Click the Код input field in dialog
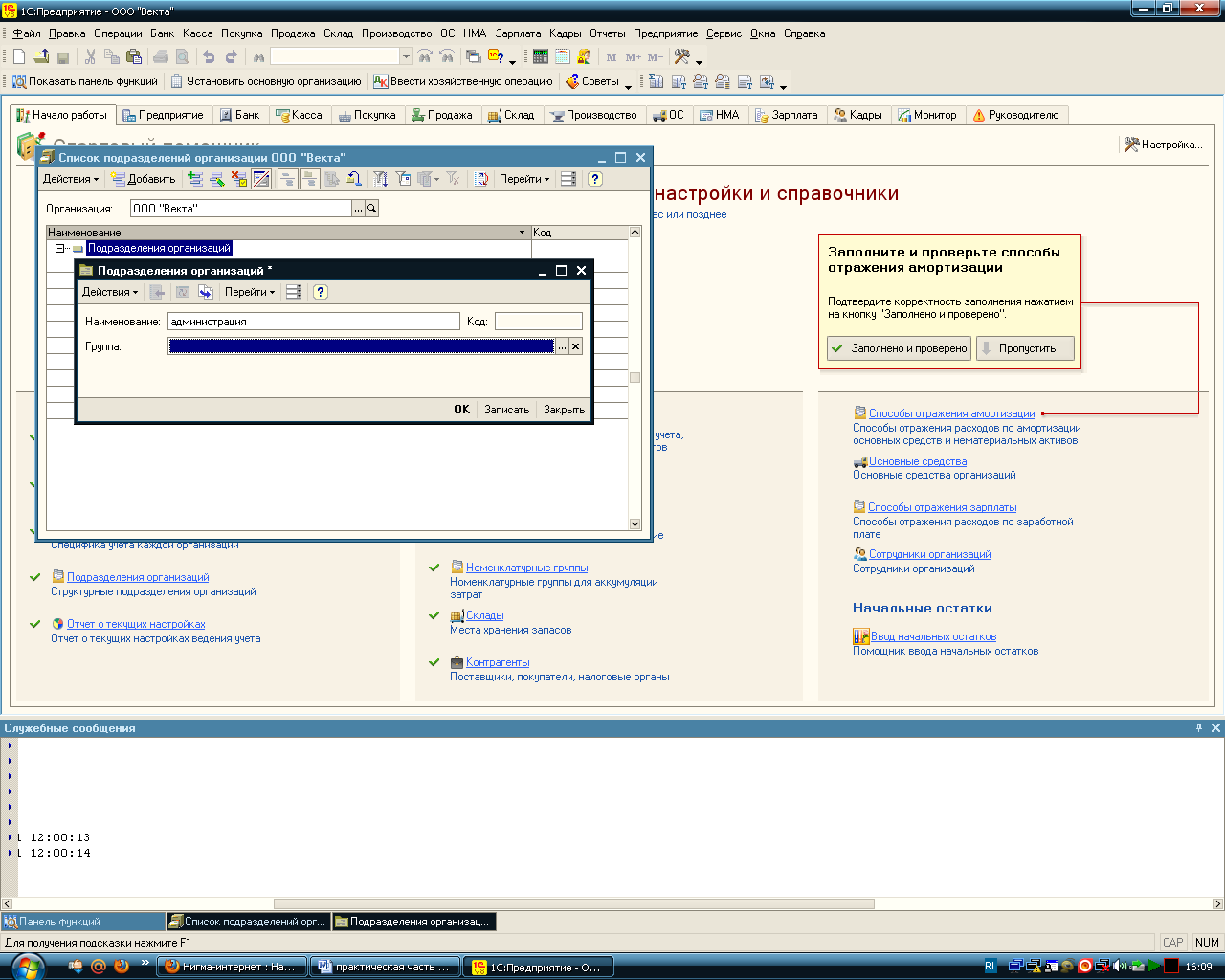Image resolution: width=1225 pixels, height=980 pixels. tap(538, 322)
